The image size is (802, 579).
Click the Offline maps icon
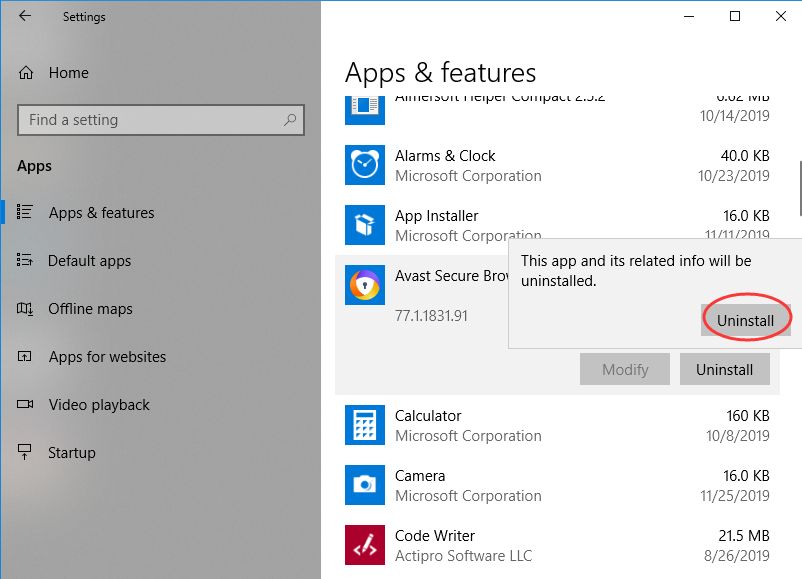pyautogui.click(x=25, y=308)
